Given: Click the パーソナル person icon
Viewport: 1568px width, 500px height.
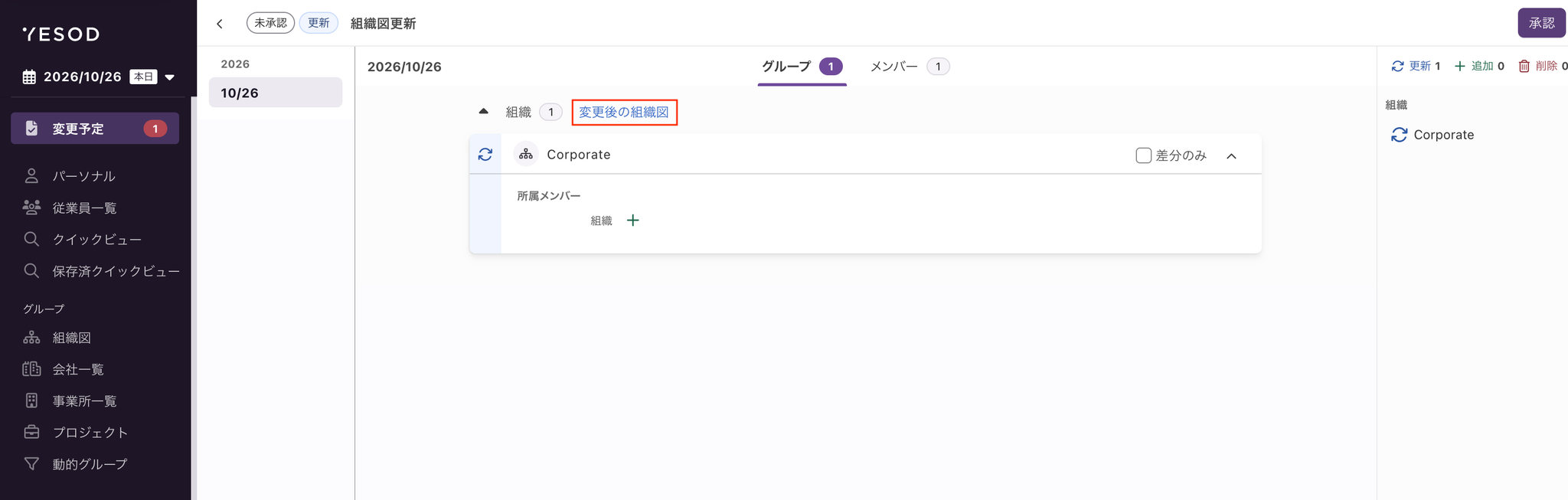Looking at the screenshot, I should point(31,176).
